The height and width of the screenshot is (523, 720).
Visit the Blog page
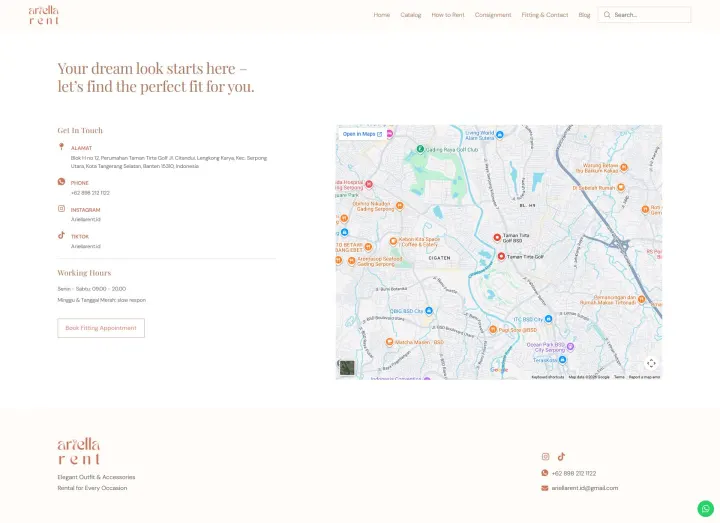pos(584,15)
